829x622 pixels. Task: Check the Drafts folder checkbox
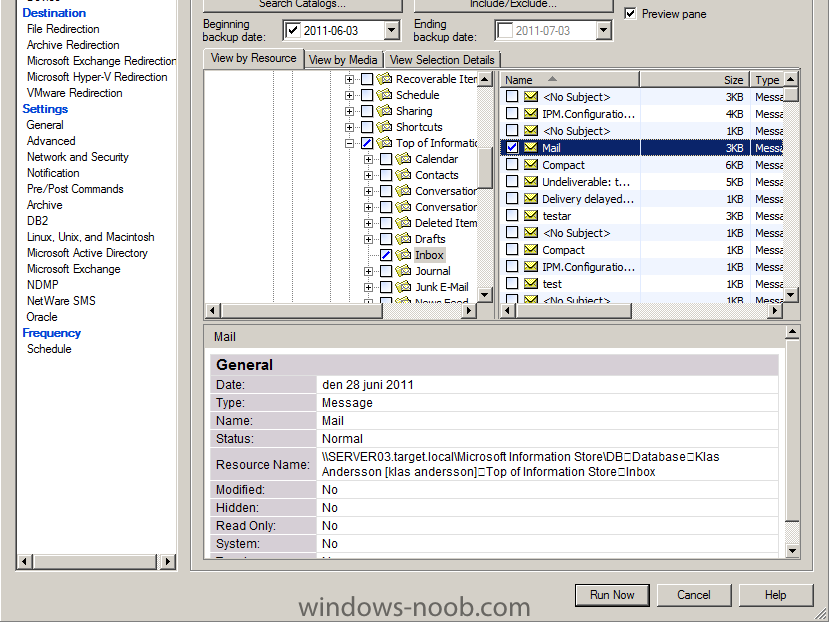coord(386,239)
